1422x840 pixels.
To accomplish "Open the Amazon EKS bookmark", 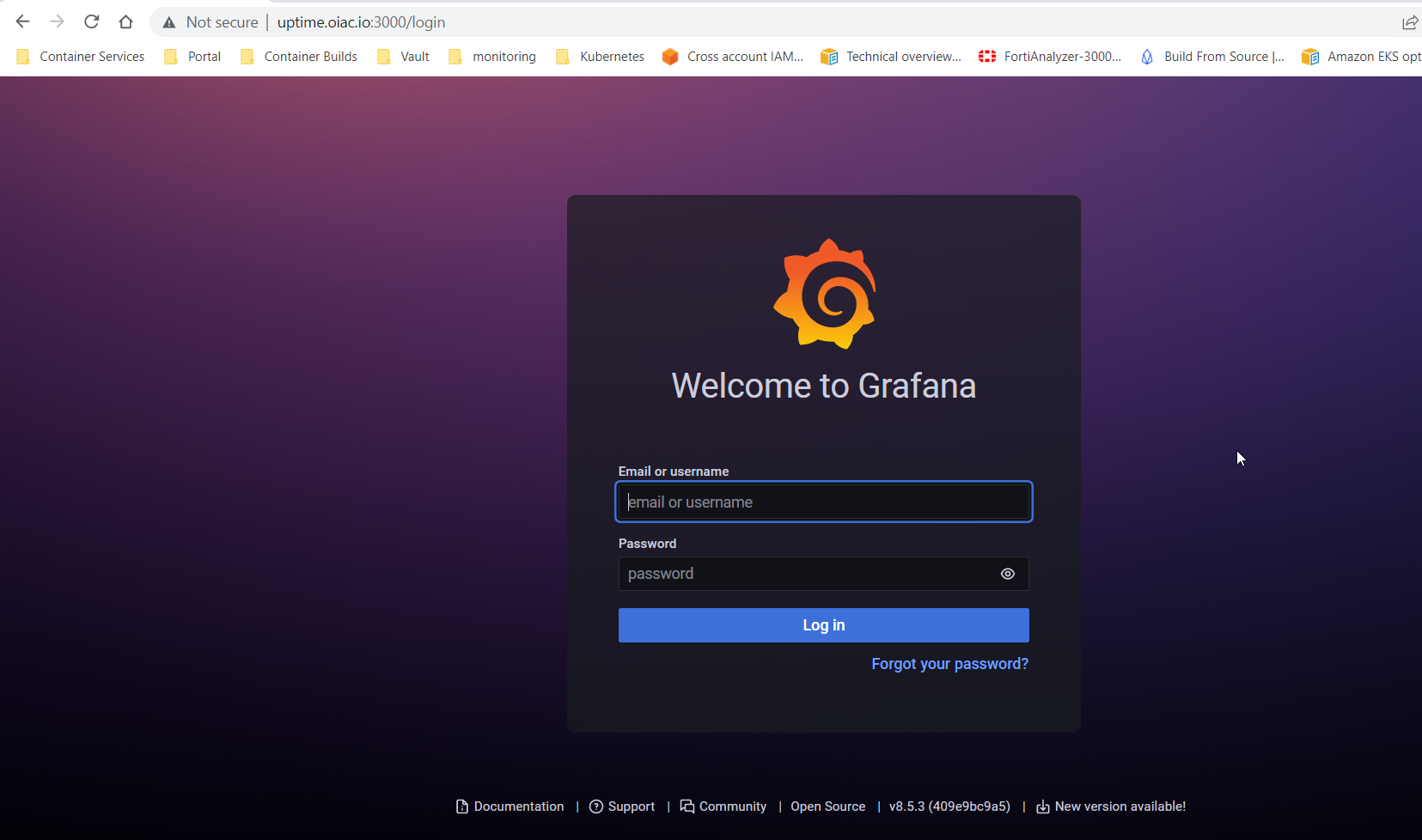I will [x=1361, y=57].
